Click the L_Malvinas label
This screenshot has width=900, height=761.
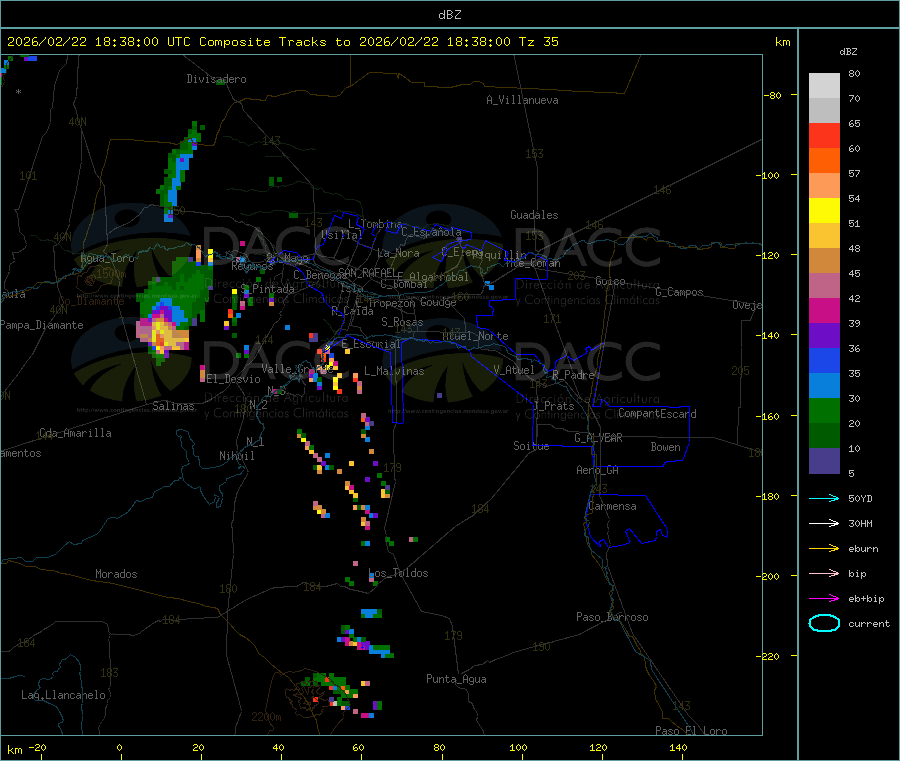click(394, 371)
